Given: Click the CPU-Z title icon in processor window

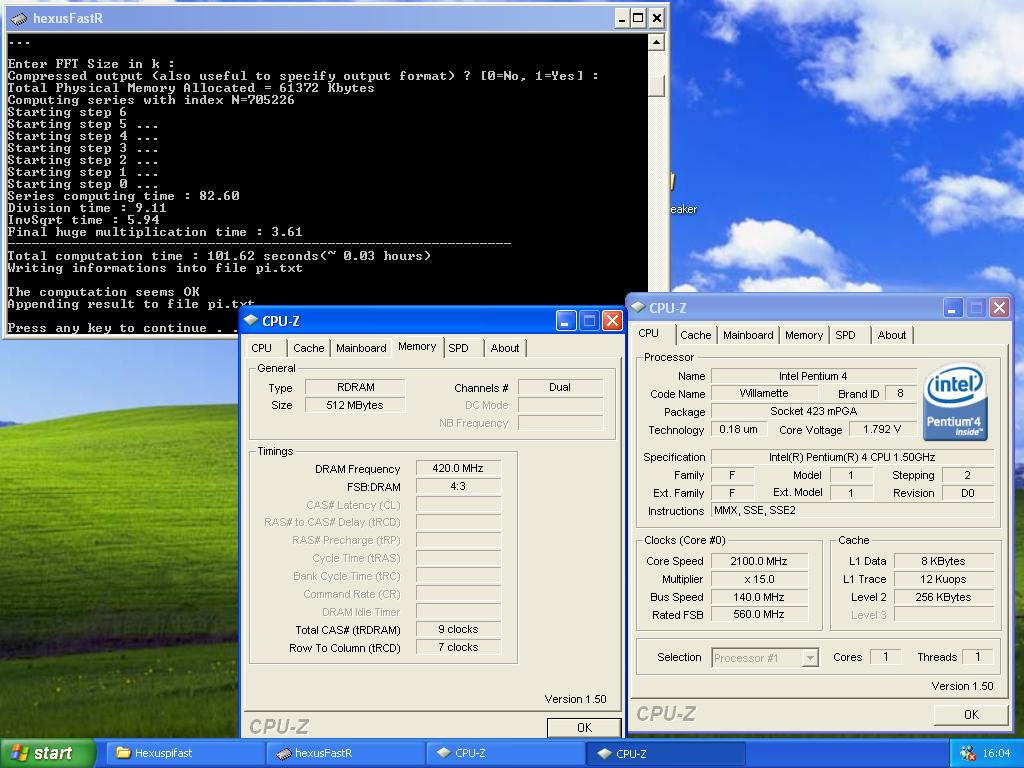Looking at the screenshot, I should (638, 307).
